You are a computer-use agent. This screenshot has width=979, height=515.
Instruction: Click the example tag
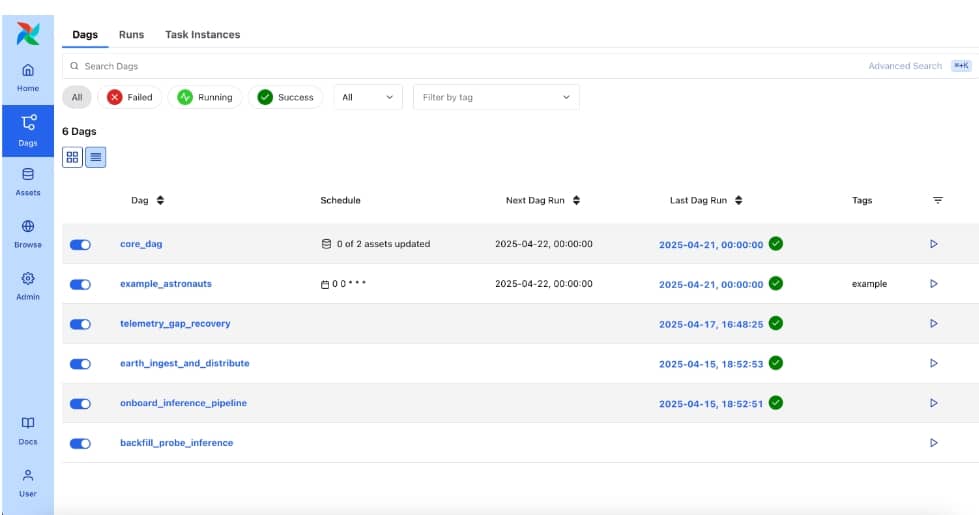869,284
